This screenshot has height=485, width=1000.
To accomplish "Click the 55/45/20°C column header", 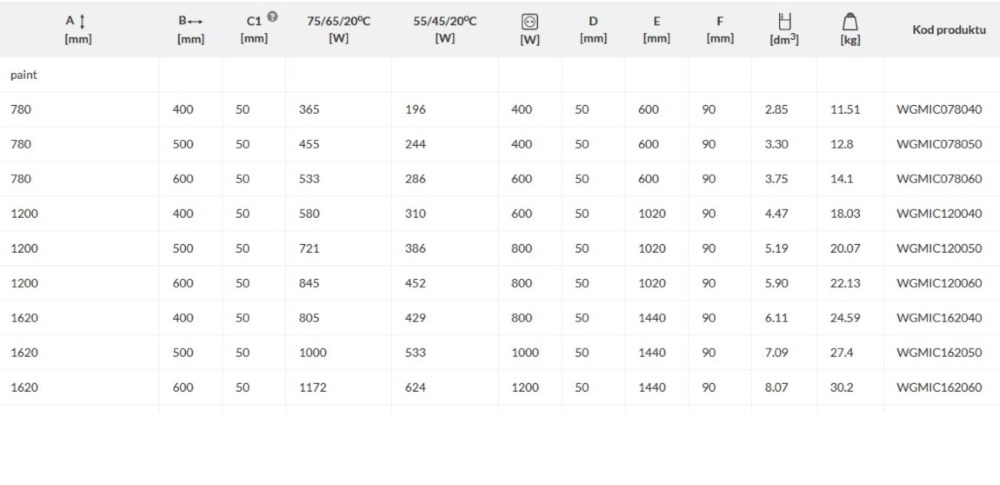I will pos(445,29).
